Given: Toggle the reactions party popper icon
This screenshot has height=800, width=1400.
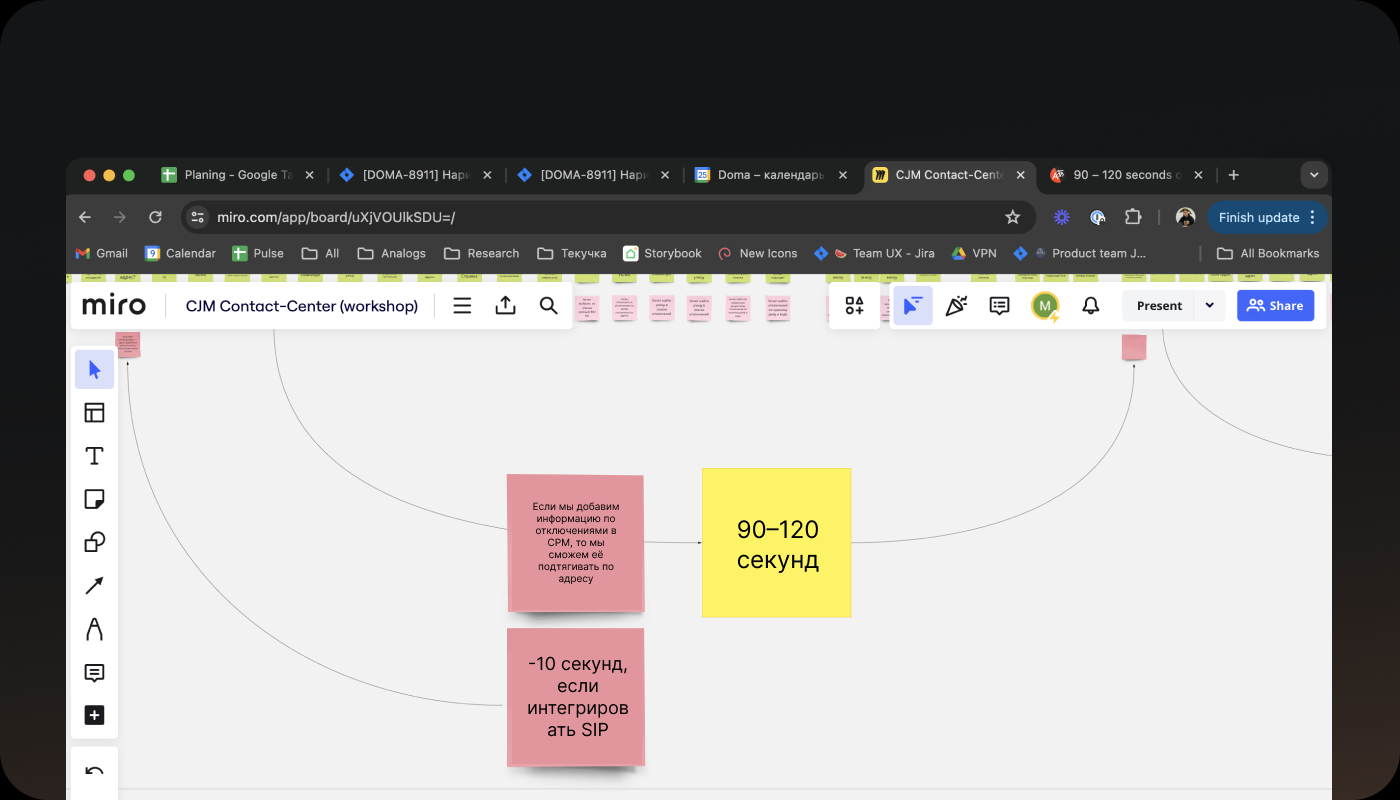Looking at the screenshot, I should pyautogui.click(x=956, y=306).
